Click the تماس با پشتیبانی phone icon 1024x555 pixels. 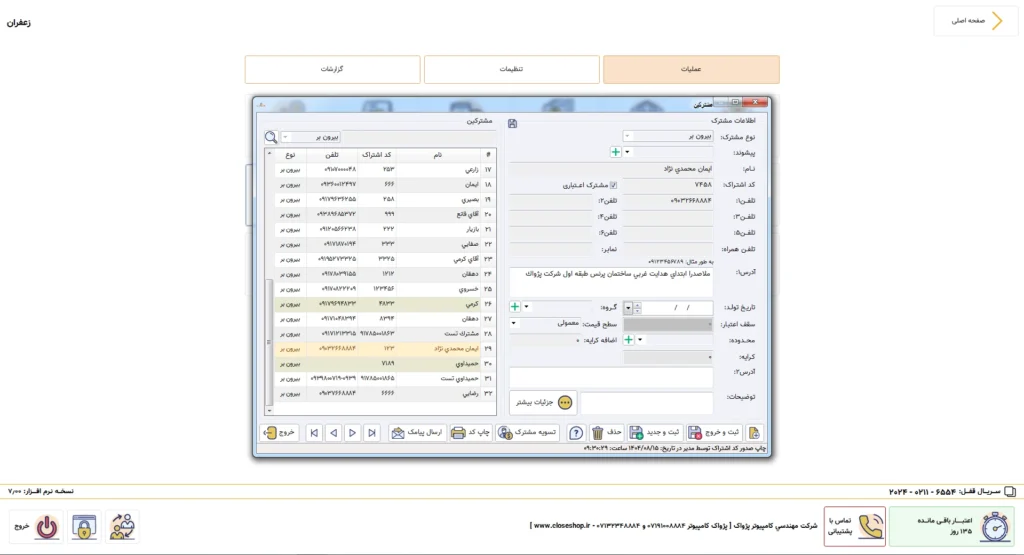(870, 526)
